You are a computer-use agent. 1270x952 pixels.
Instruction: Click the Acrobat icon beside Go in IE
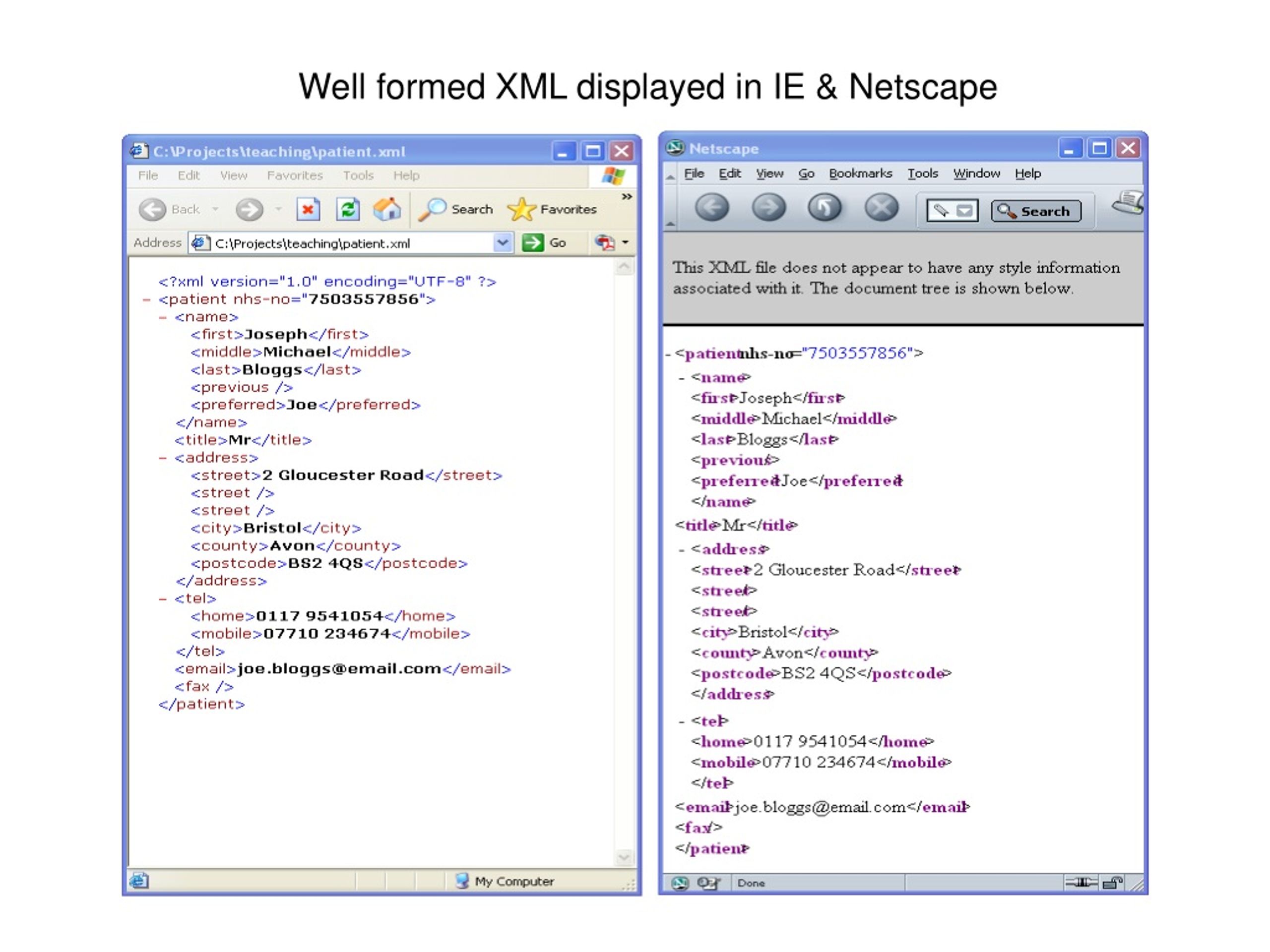(x=605, y=242)
